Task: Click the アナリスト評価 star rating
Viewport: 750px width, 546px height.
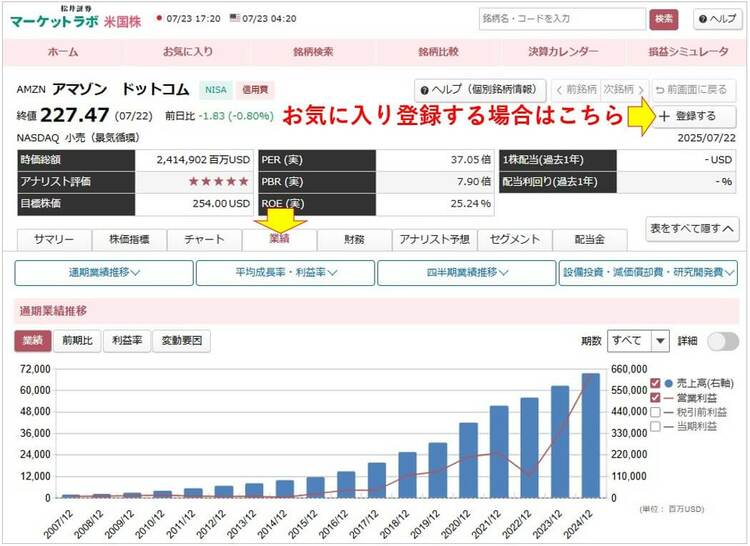Action: point(219,182)
